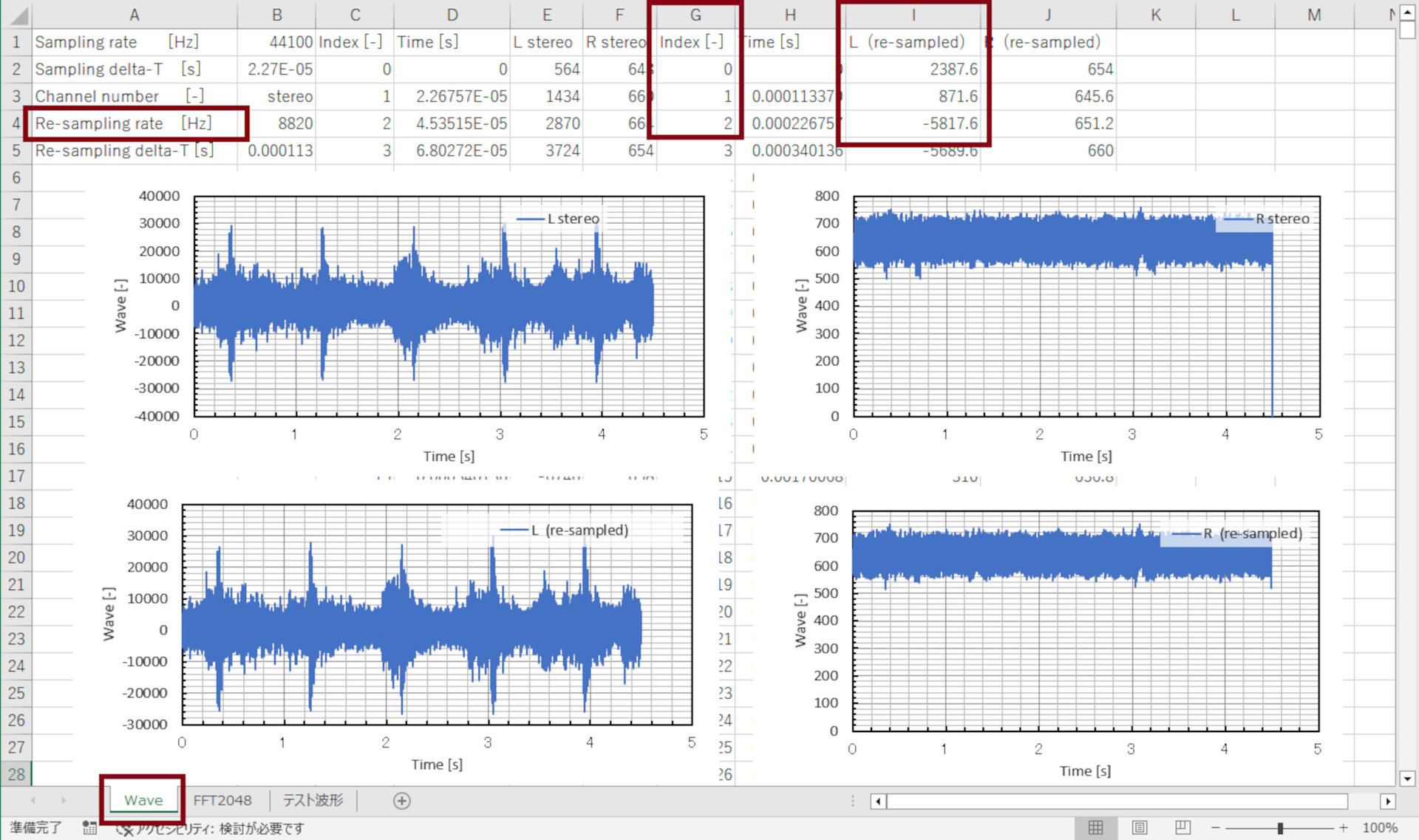Select cell with value 2387.6
1419x840 pixels.
913,69
